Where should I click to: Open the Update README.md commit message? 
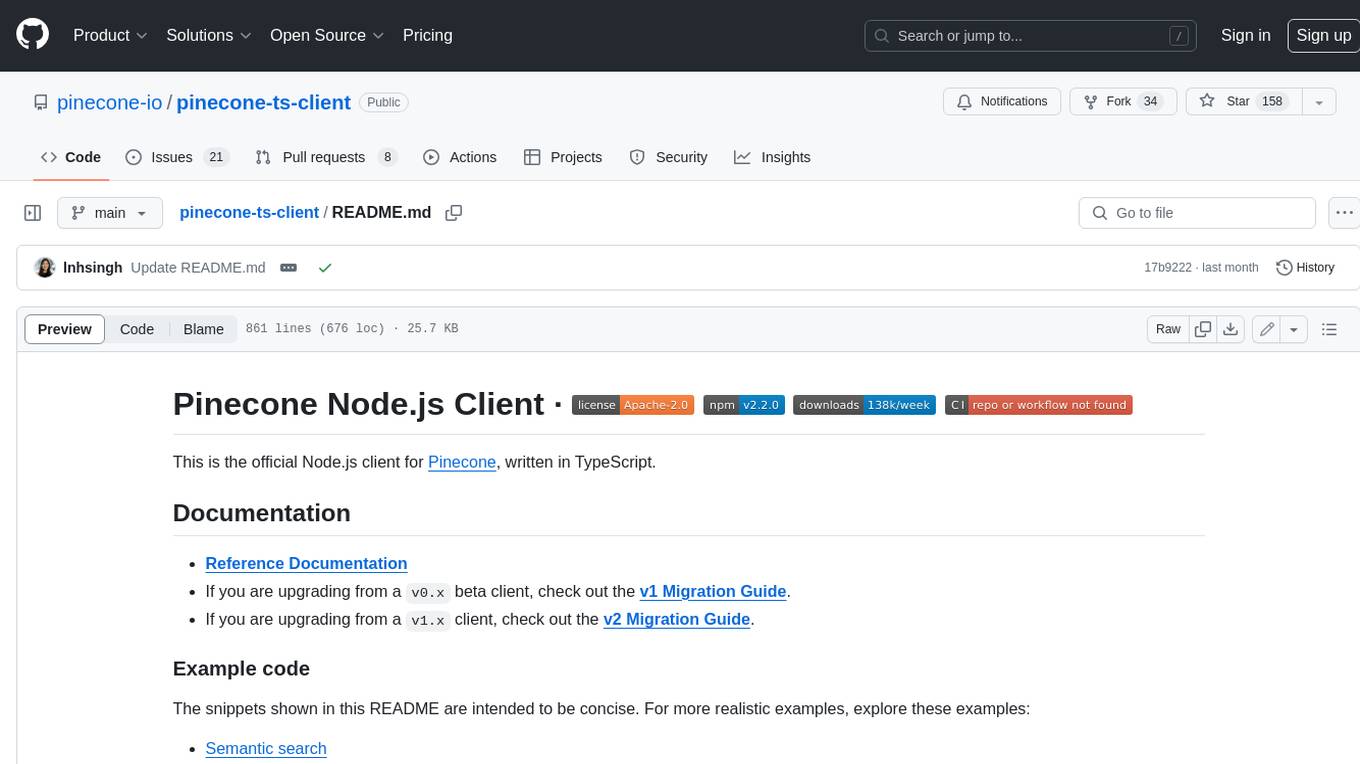coord(198,268)
